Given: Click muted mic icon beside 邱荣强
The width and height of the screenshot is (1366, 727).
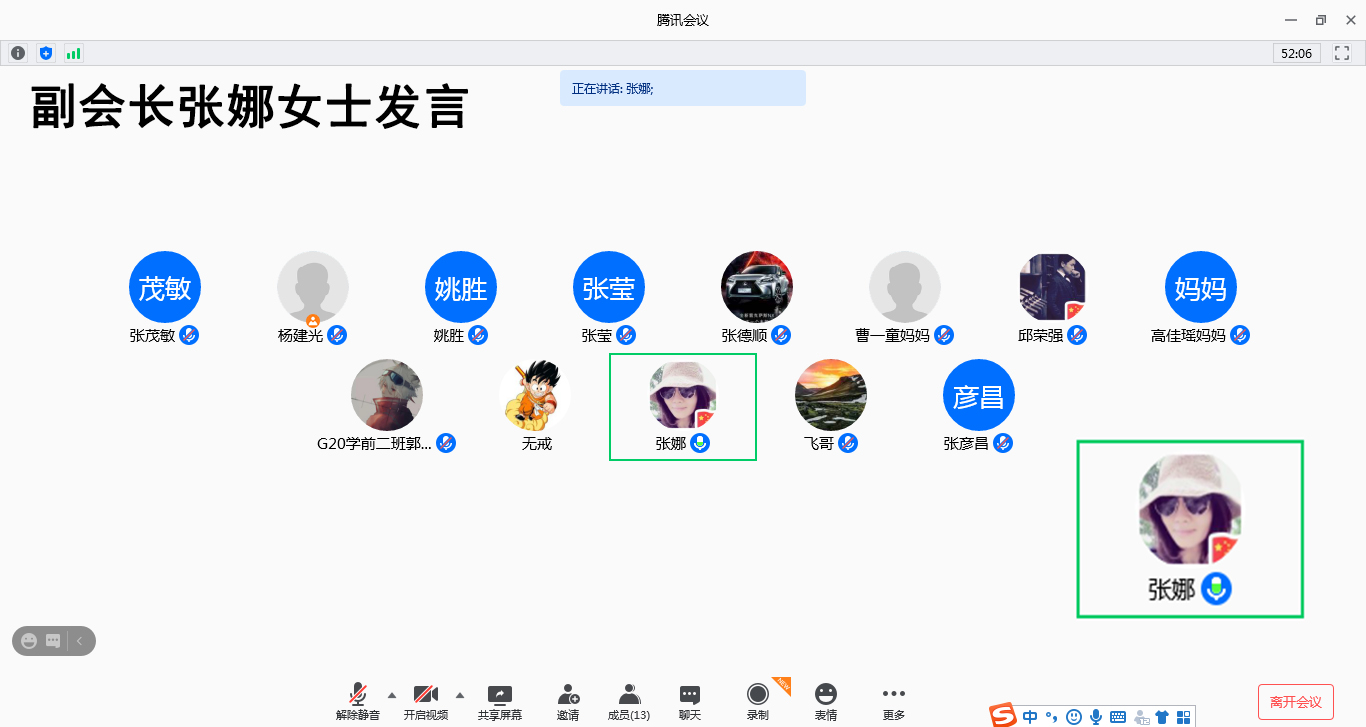Looking at the screenshot, I should pos(1077,335).
